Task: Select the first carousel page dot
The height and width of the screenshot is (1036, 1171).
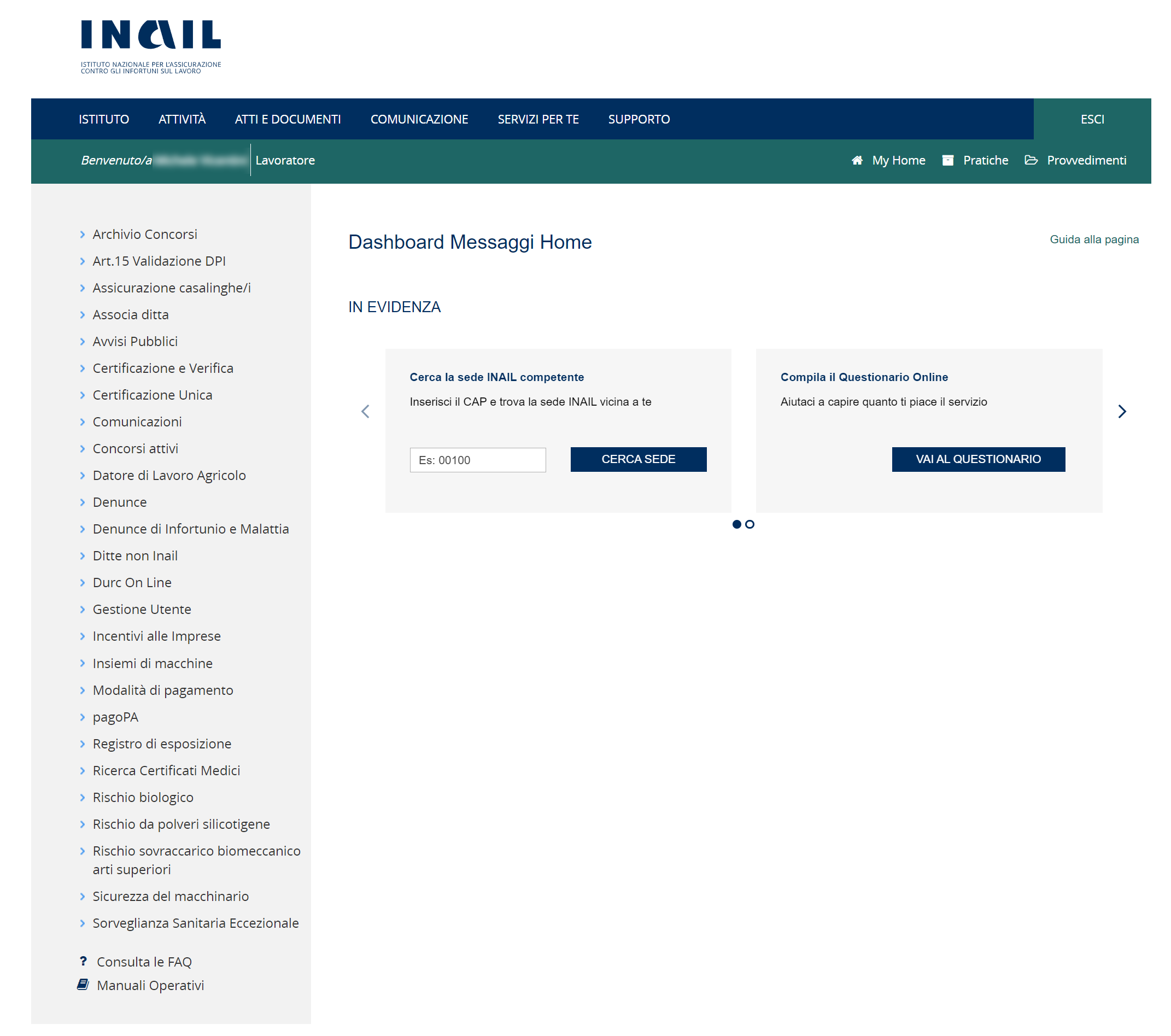Action: click(736, 524)
